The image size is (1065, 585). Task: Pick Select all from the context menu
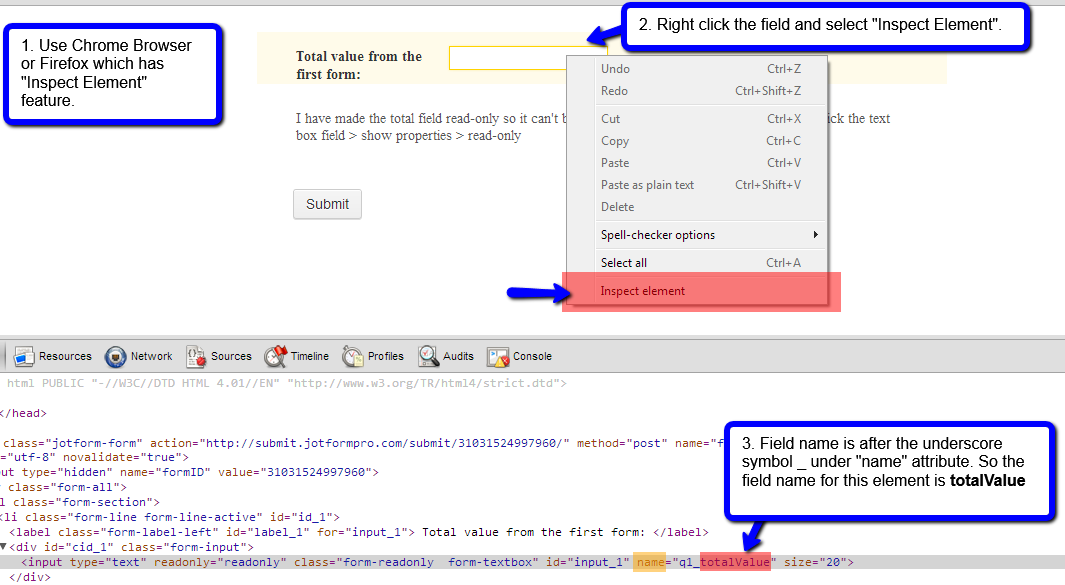(x=624, y=263)
